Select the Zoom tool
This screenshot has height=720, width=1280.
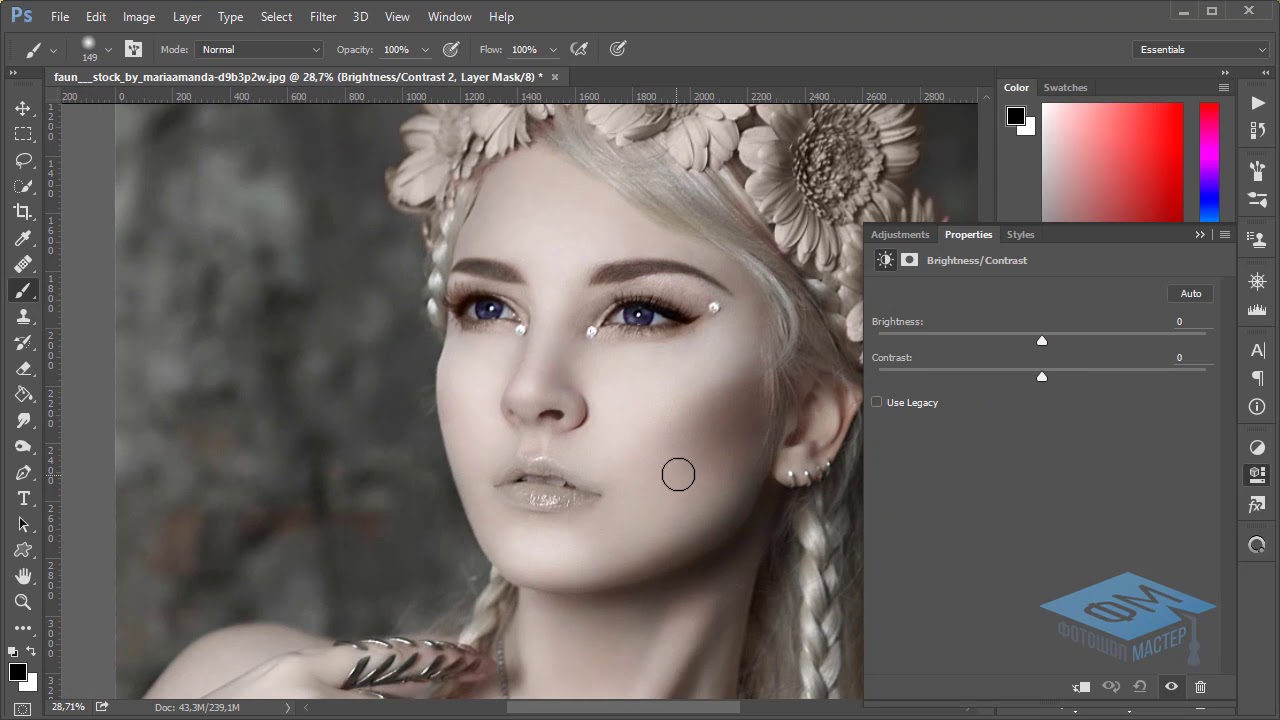click(x=23, y=602)
